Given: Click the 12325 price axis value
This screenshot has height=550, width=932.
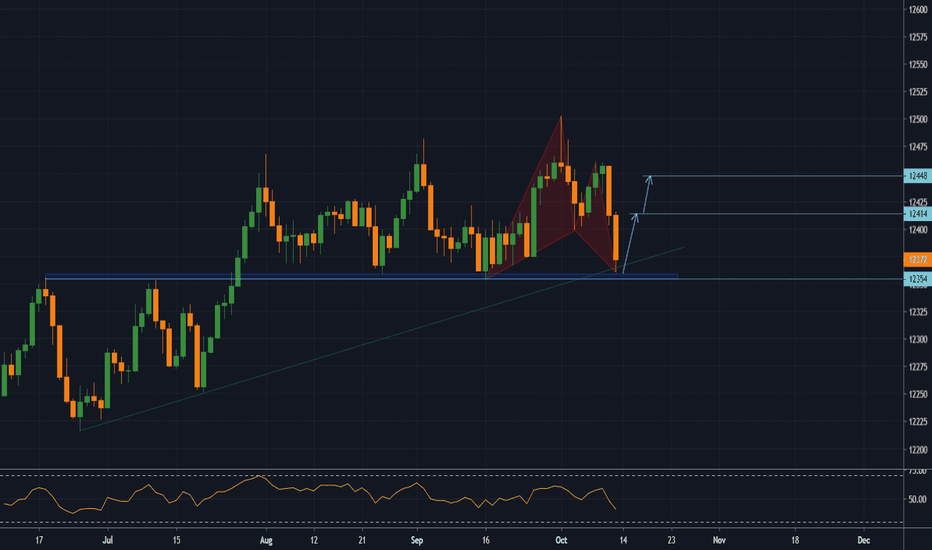Looking at the screenshot, I should coord(918,312).
